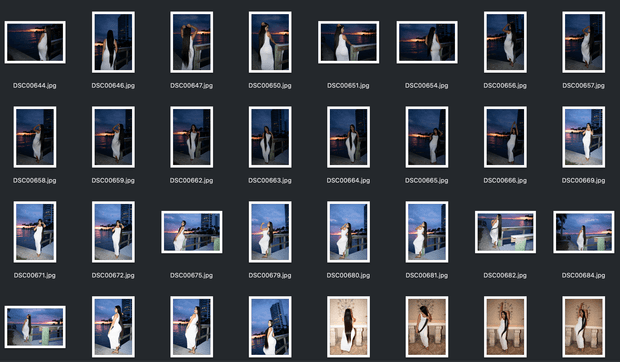
Task: Select the DSC00656.jpg portrait thumbnail
Action: point(505,42)
